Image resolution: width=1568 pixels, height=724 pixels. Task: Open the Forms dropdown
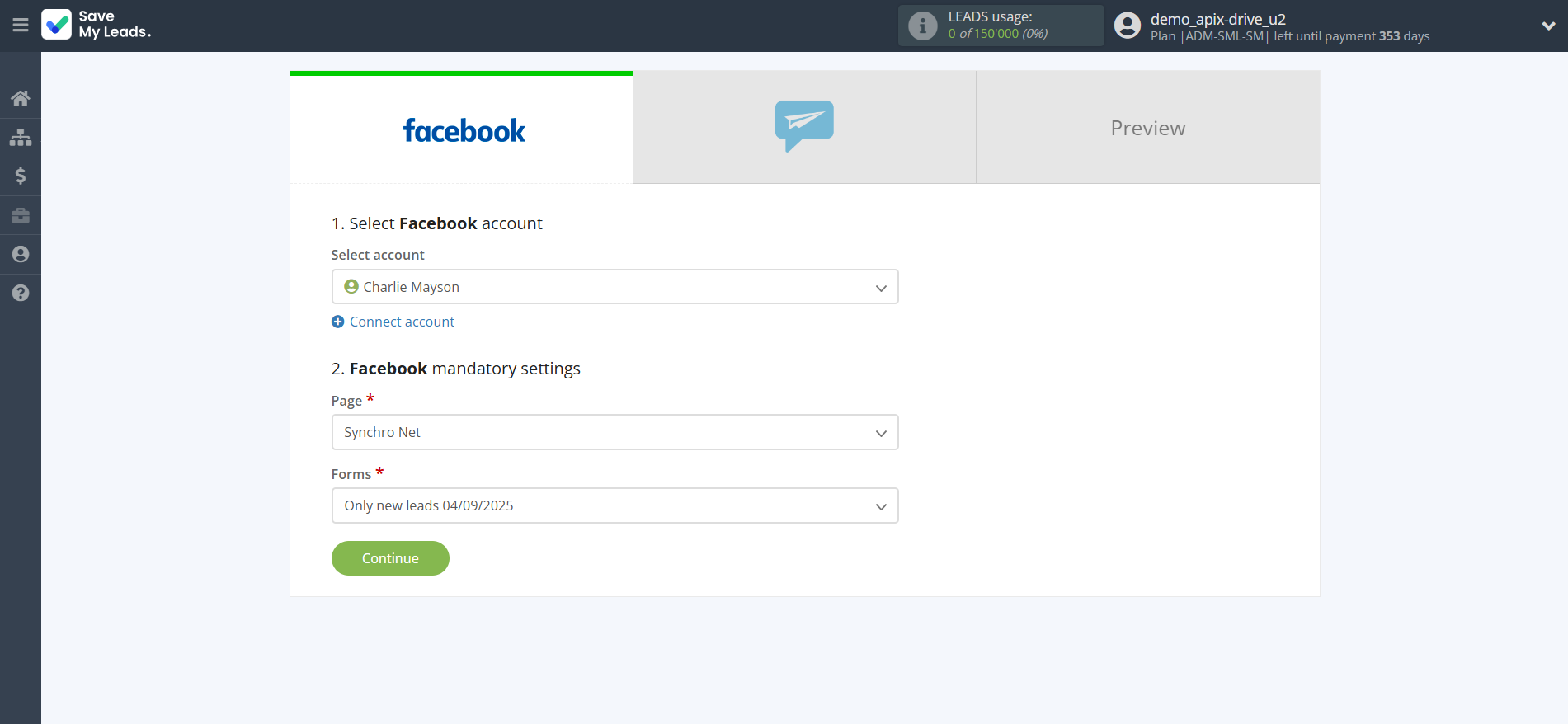(x=614, y=505)
